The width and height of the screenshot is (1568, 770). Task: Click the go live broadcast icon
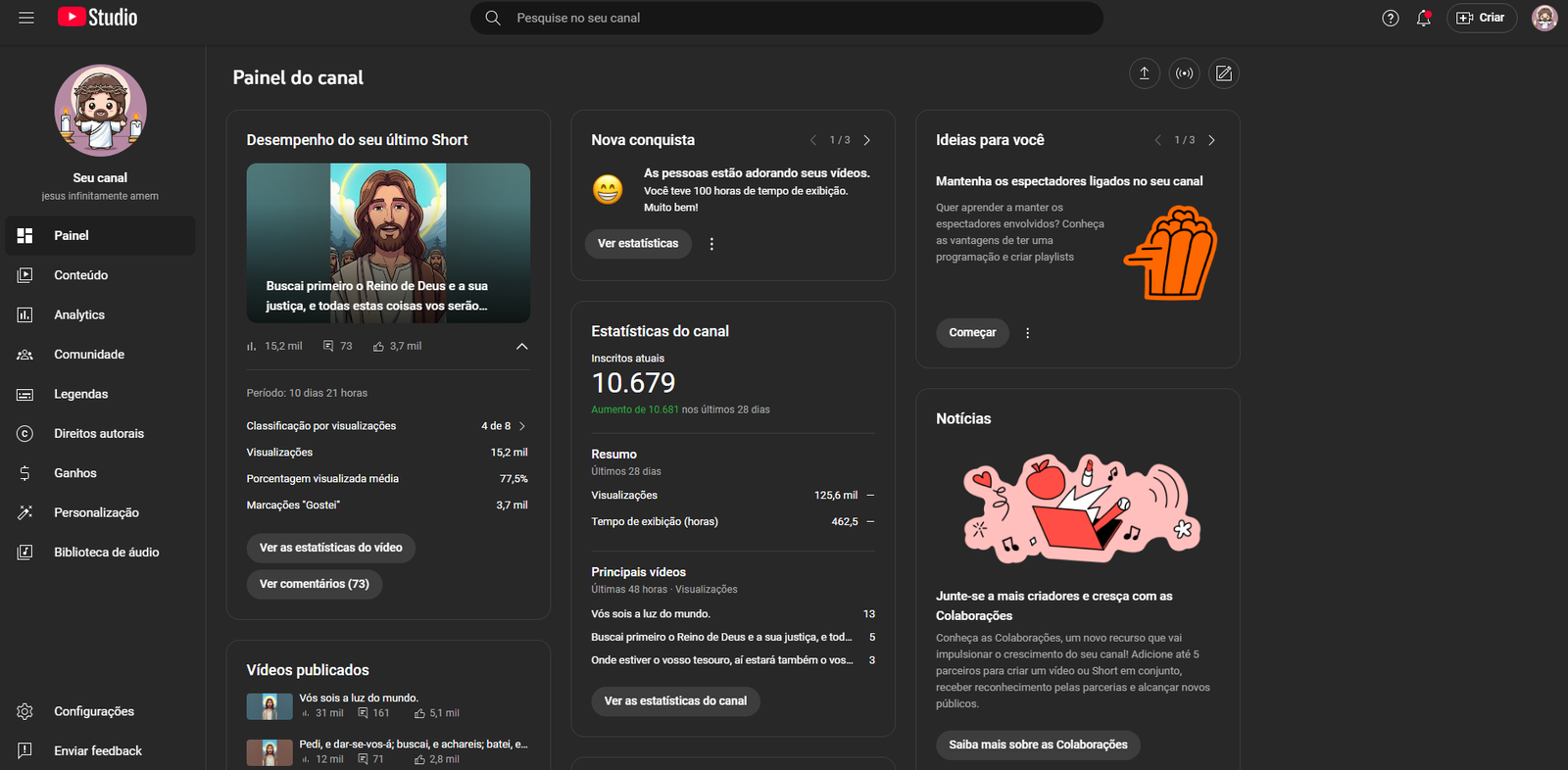(1184, 73)
